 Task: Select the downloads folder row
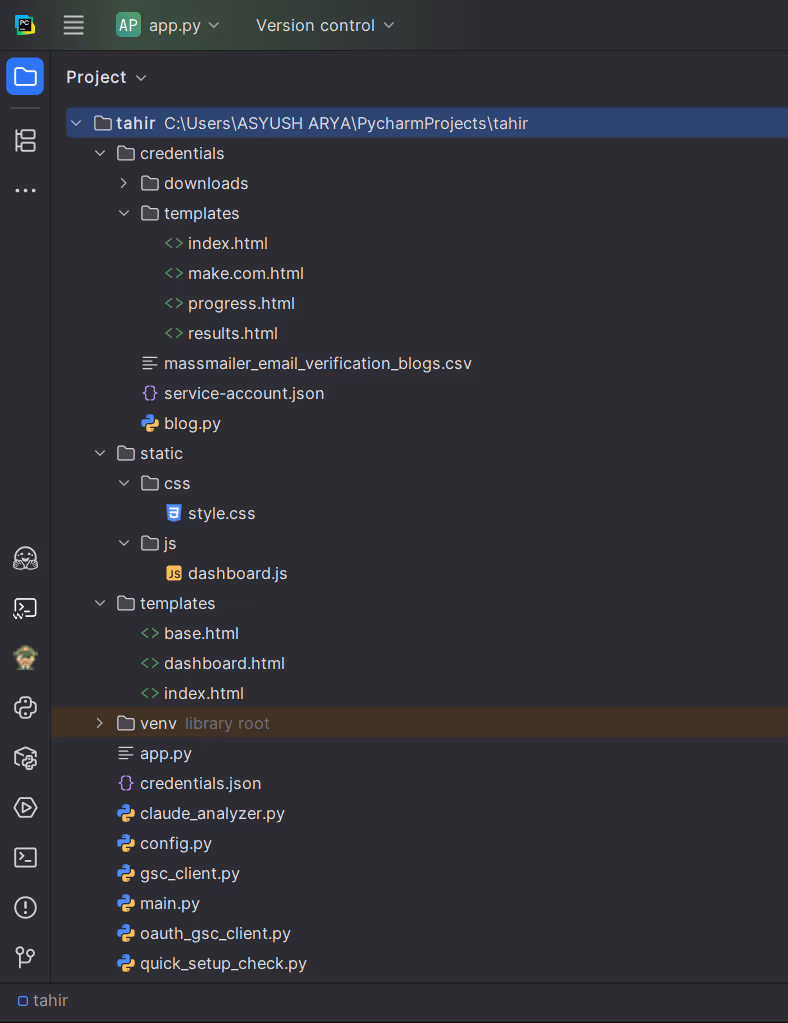pos(419,183)
